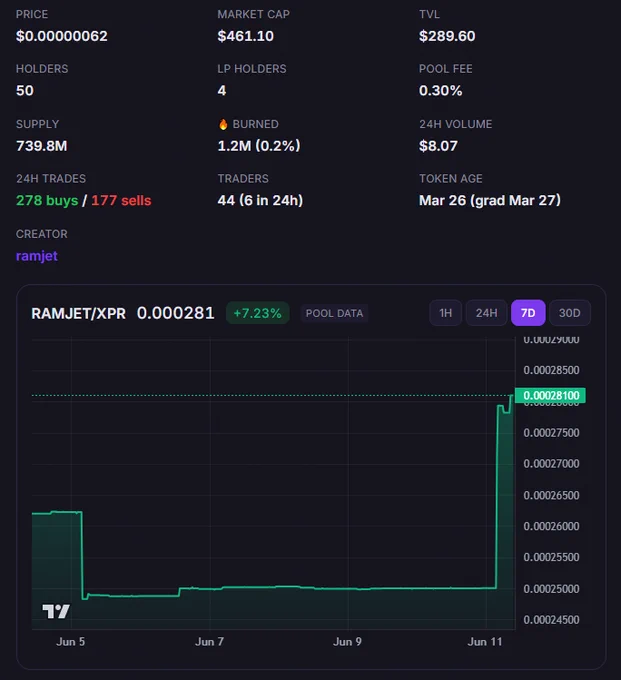621x680 pixels.
Task: Click 0.00027500 price axis label
Action: (551, 433)
